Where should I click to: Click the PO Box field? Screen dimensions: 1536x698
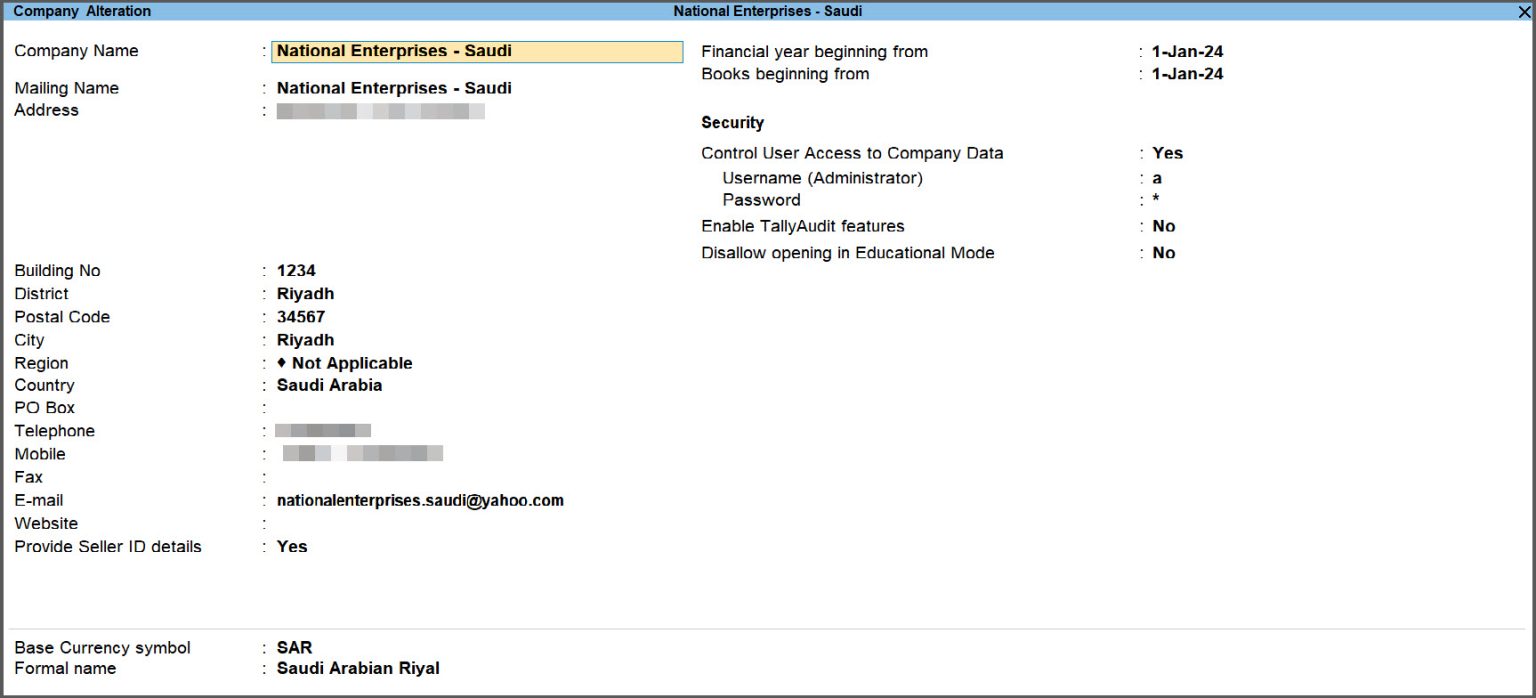[x=300, y=407]
